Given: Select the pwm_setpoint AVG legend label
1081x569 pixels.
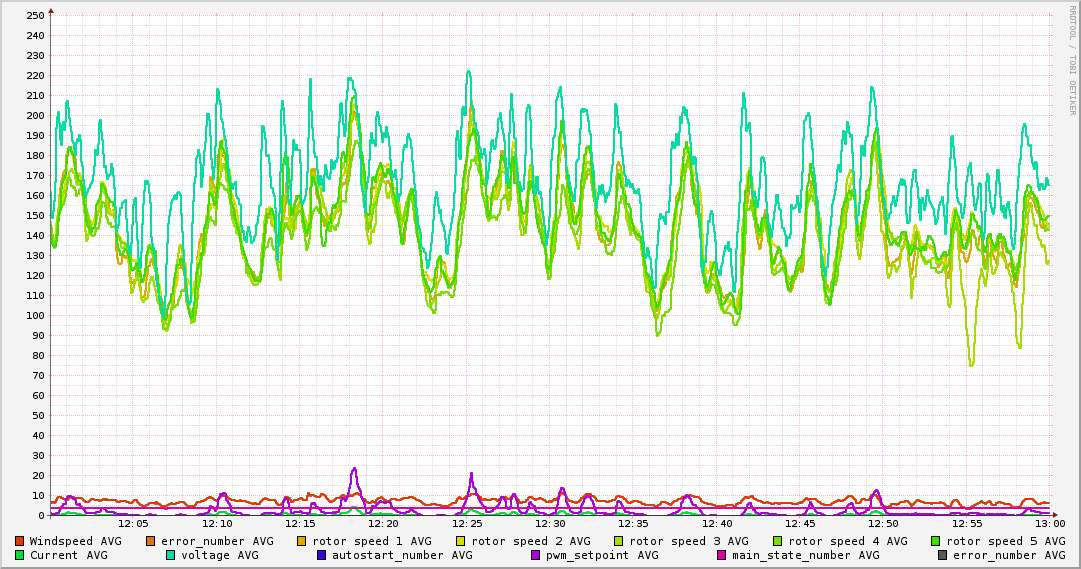Looking at the screenshot, I should pyautogui.click(x=602, y=556).
